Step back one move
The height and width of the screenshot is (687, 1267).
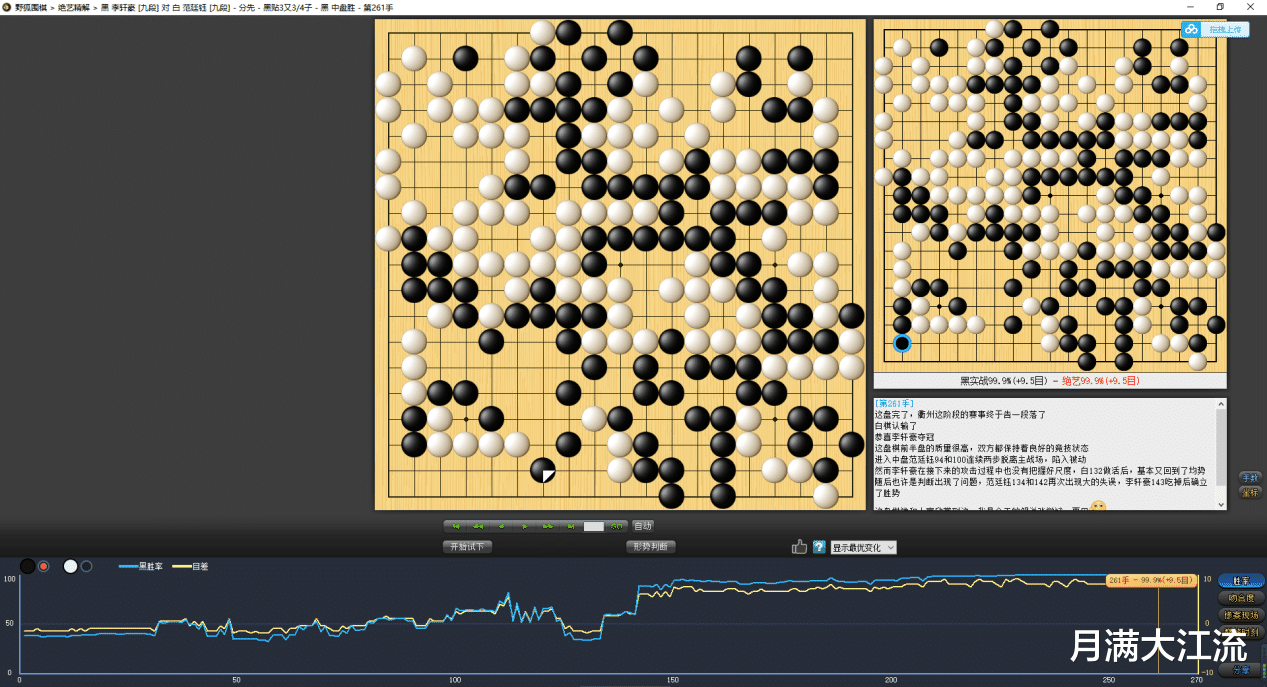pos(501,526)
